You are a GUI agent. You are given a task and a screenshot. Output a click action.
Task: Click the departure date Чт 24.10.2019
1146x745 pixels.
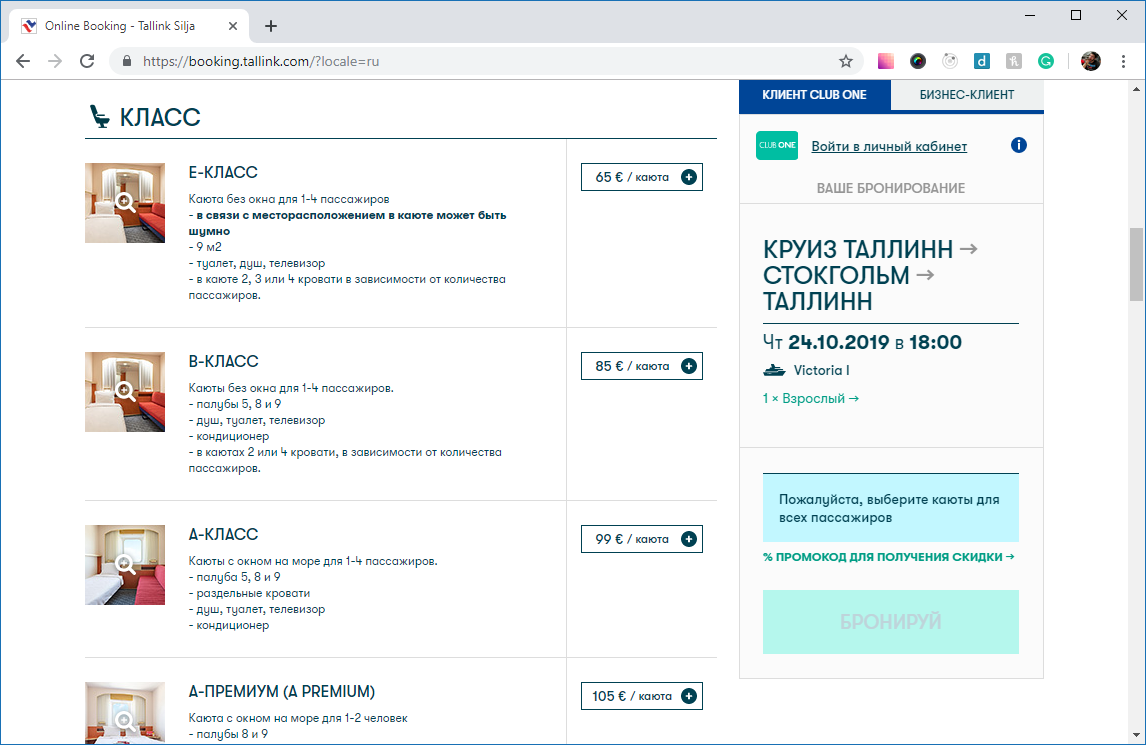[826, 342]
